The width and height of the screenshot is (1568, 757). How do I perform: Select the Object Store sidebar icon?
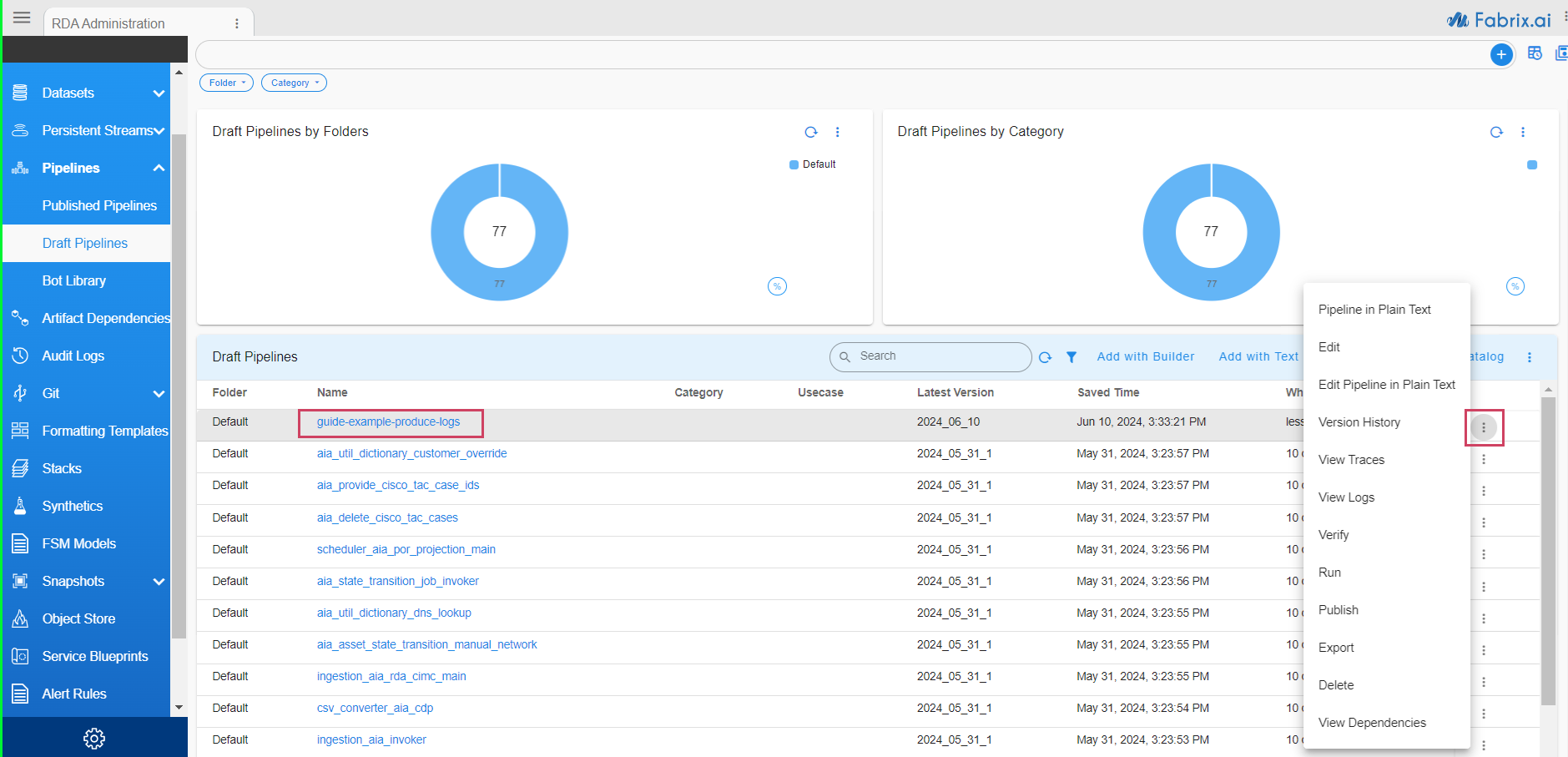(20, 618)
